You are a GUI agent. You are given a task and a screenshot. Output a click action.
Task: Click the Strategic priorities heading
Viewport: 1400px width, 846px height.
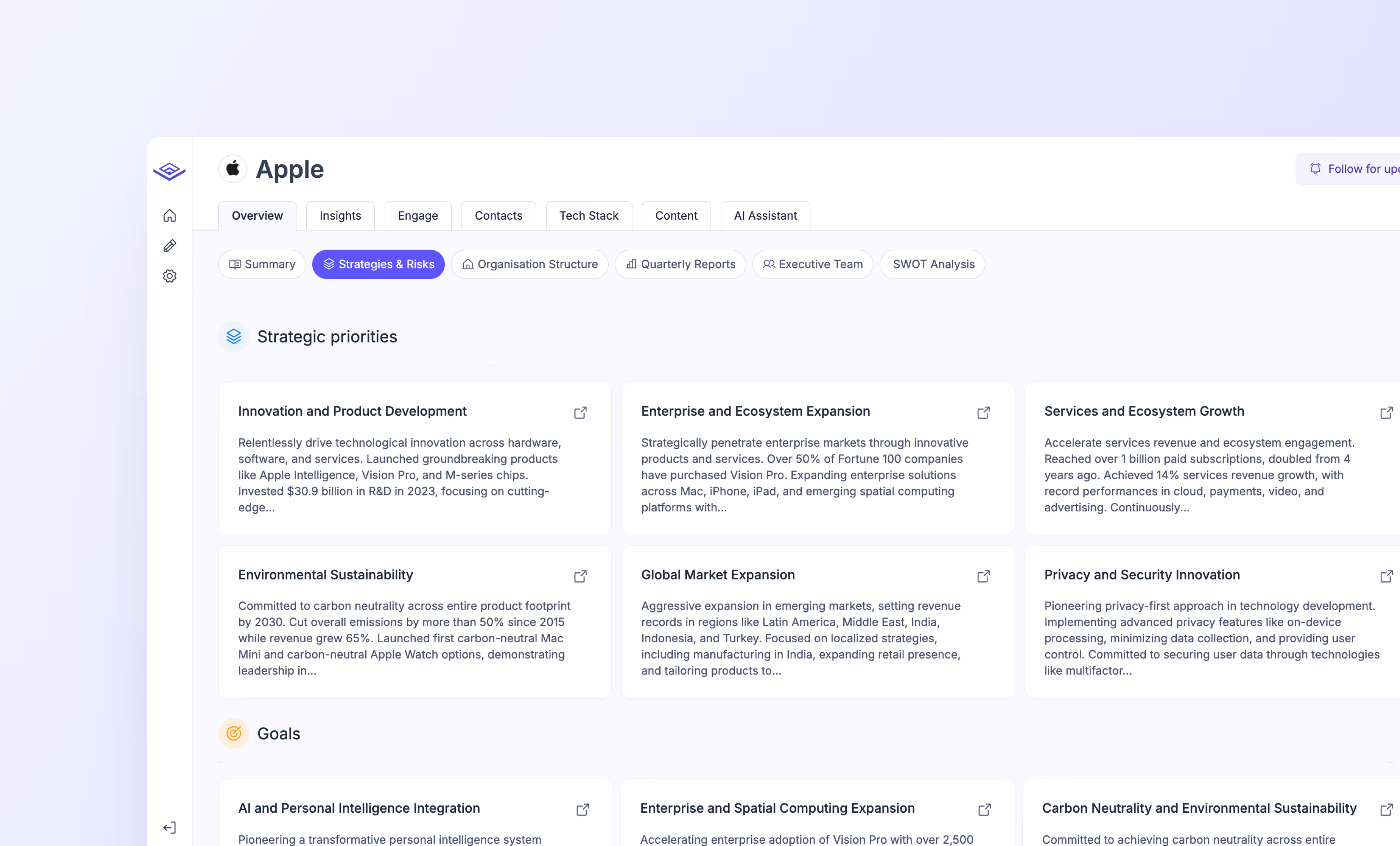(327, 337)
